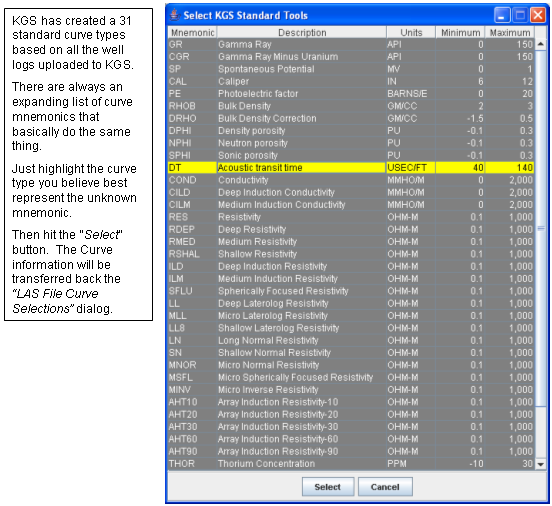This screenshot has width=552, height=506.
Task: Choose the Neutron porosity NPHI row
Action: [351, 143]
